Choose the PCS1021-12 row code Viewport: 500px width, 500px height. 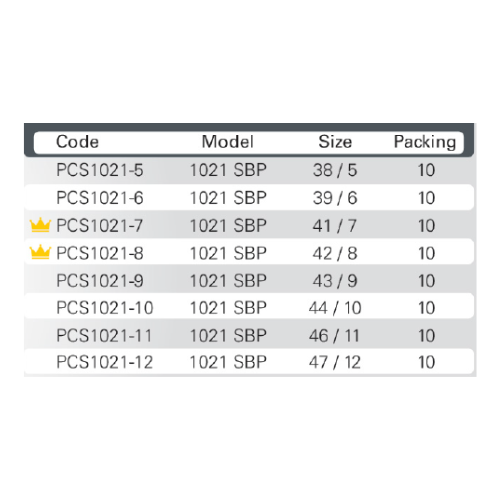104,362
